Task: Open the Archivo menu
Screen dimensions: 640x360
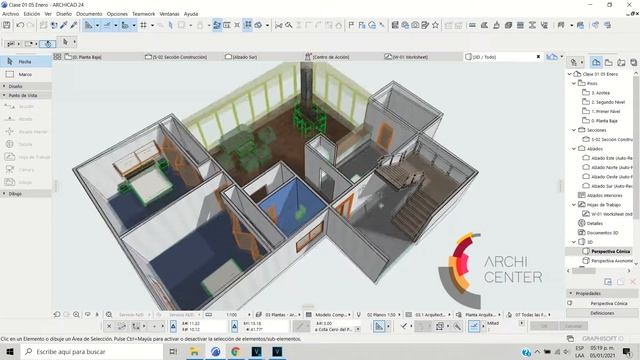Action: (11, 14)
